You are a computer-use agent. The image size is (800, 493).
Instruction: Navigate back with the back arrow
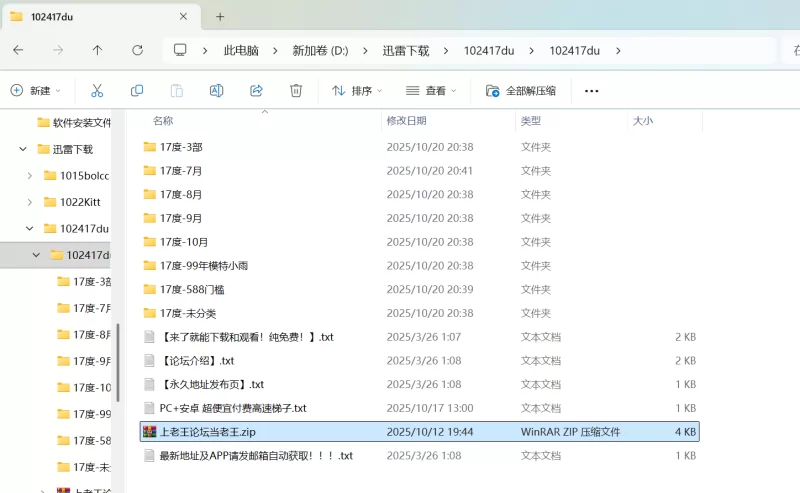tap(18, 50)
